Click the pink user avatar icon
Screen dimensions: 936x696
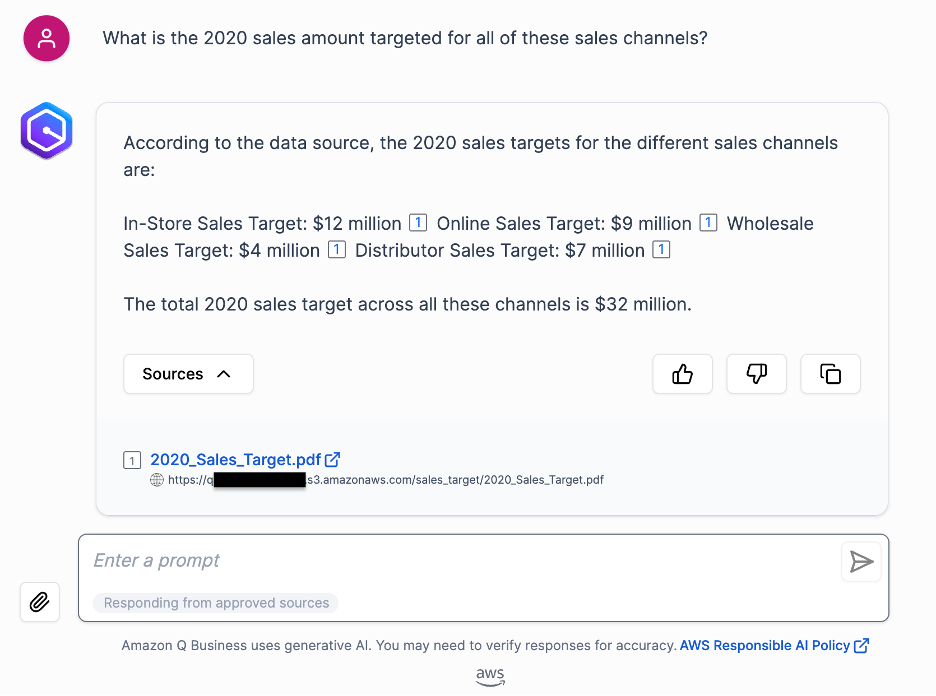coord(47,38)
